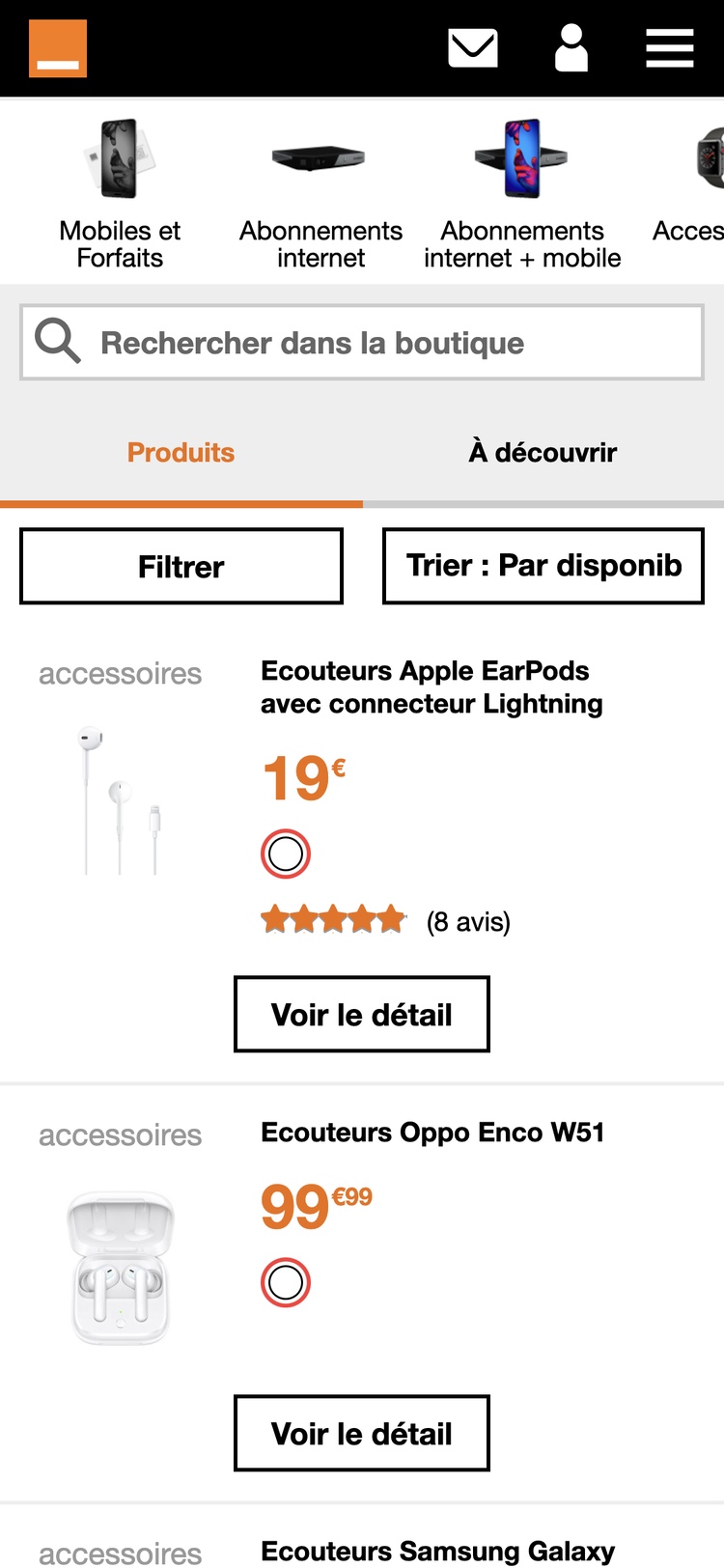Viewport: 724px width, 1568px height.
Task: Open the Filtrer filter options
Action: tap(181, 566)
